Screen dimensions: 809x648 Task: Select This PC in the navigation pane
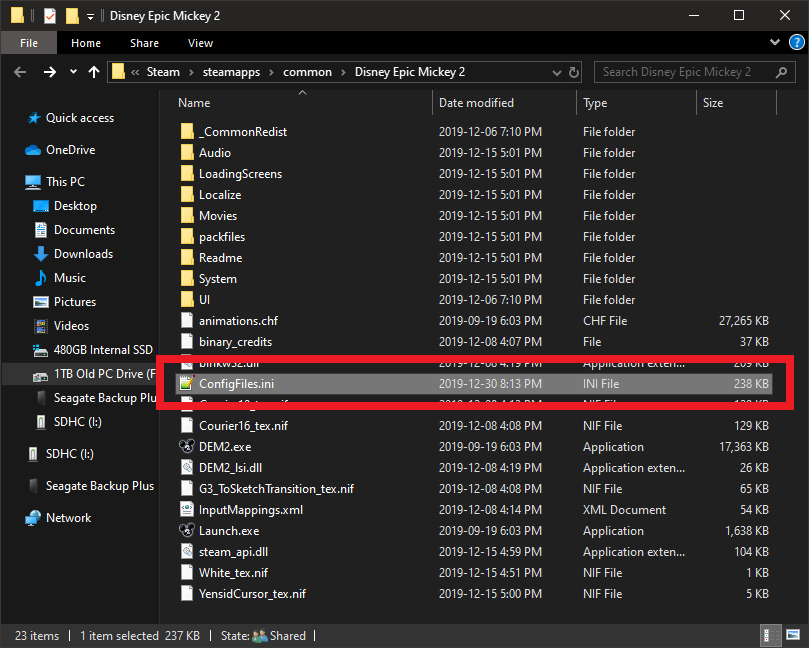[65, 182]
